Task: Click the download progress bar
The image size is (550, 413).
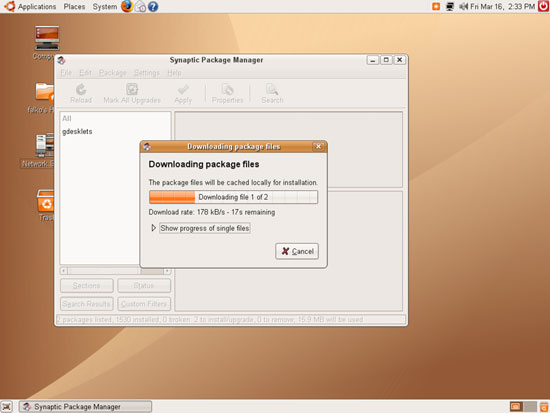Action: coord(233,197)
